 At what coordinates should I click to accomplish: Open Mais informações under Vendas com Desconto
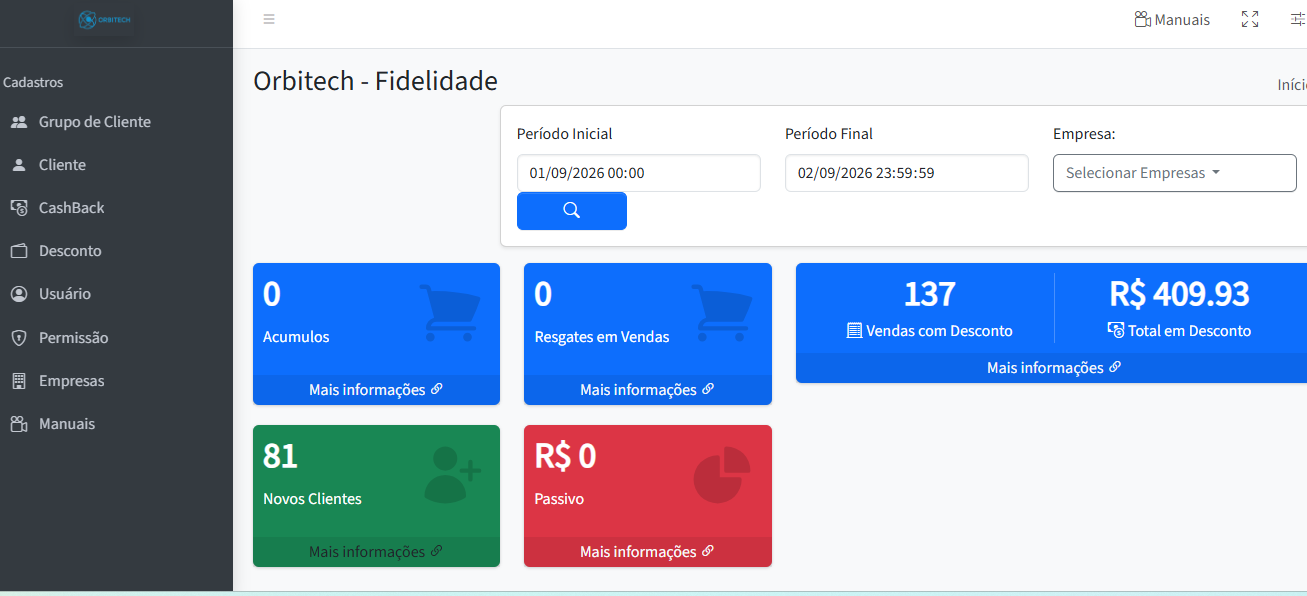(x=1054, y=368)
